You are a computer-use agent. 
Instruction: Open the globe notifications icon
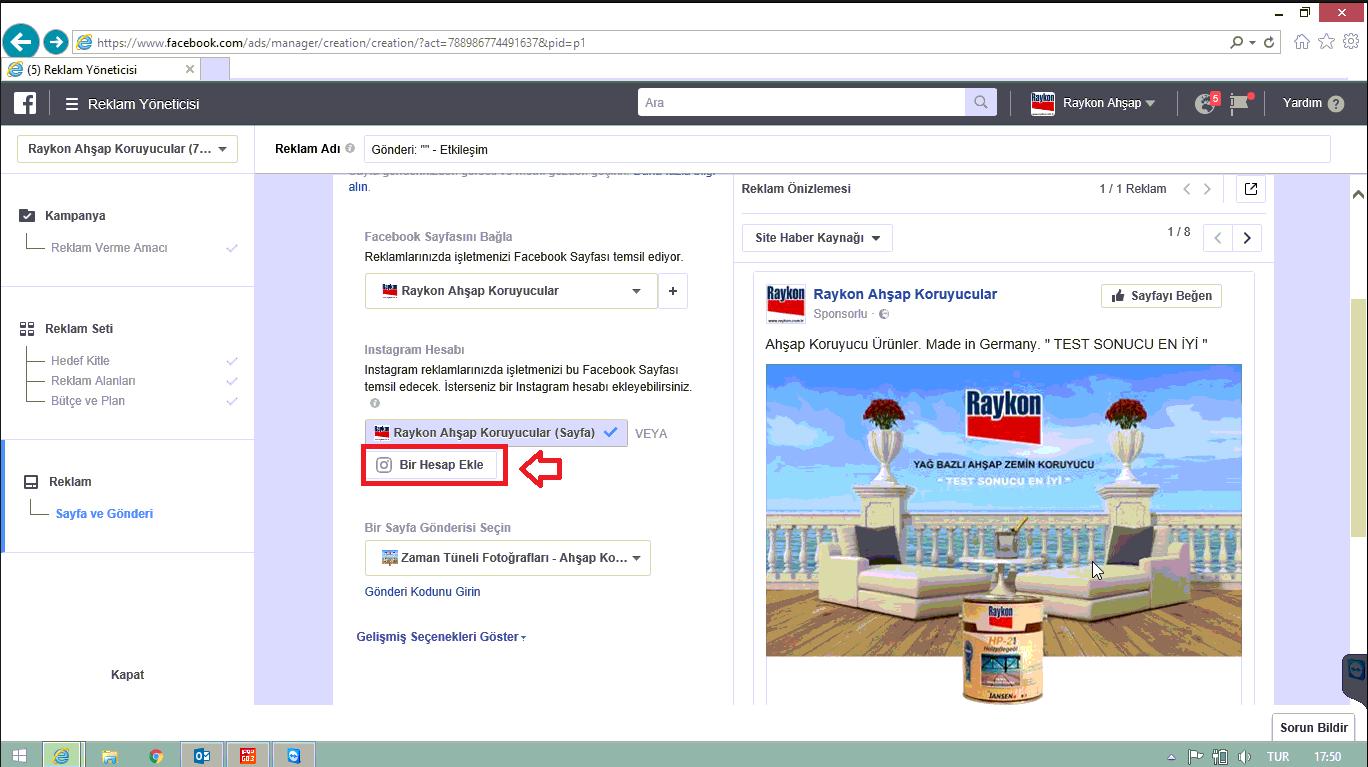coord(1205,103)
